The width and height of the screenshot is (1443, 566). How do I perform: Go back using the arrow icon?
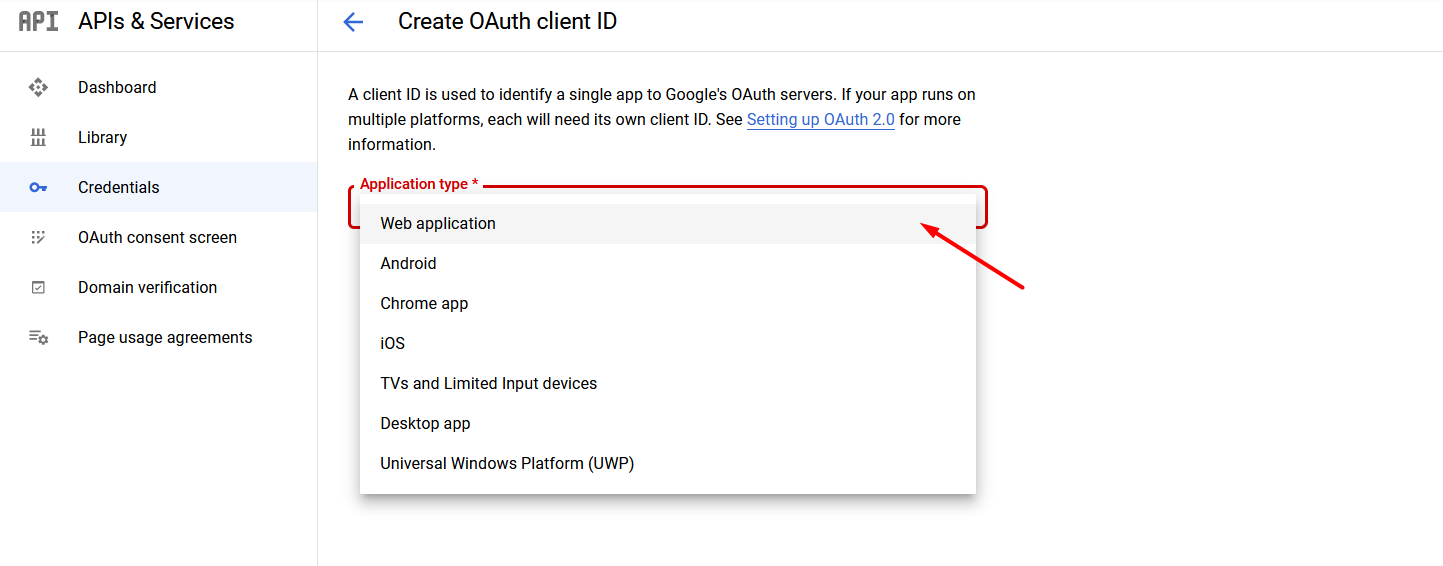(352, 22)
